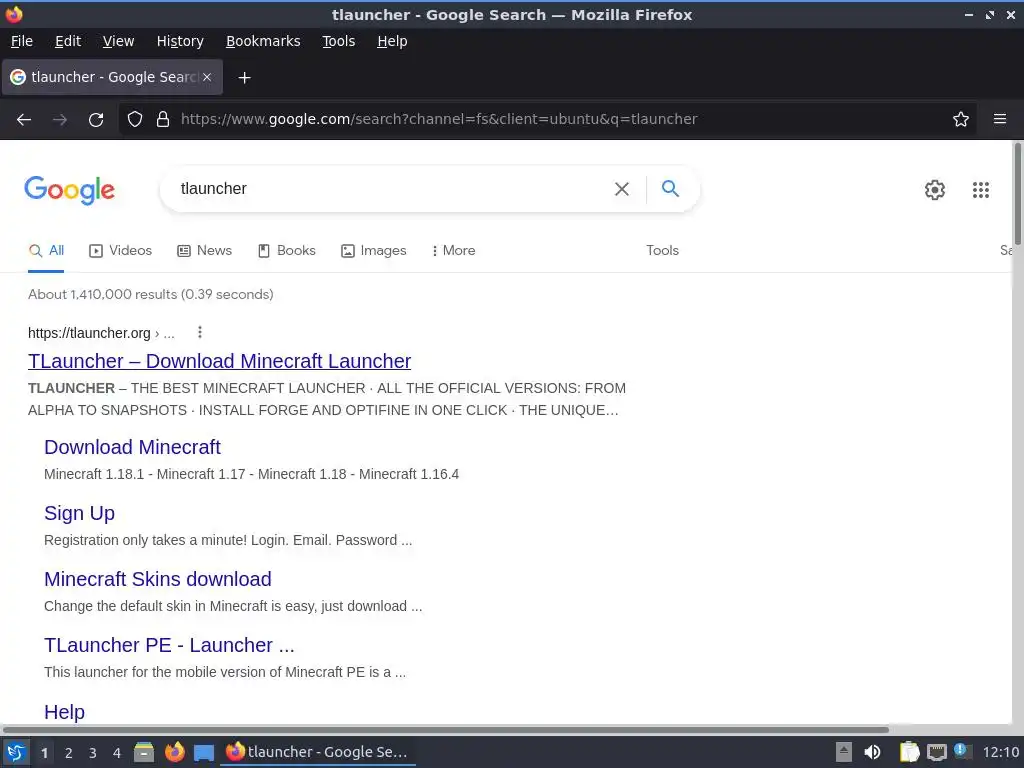Viewport: 1024px width, 768px height.
Task: Show site security padlock info
Action: tap(163, 119)
